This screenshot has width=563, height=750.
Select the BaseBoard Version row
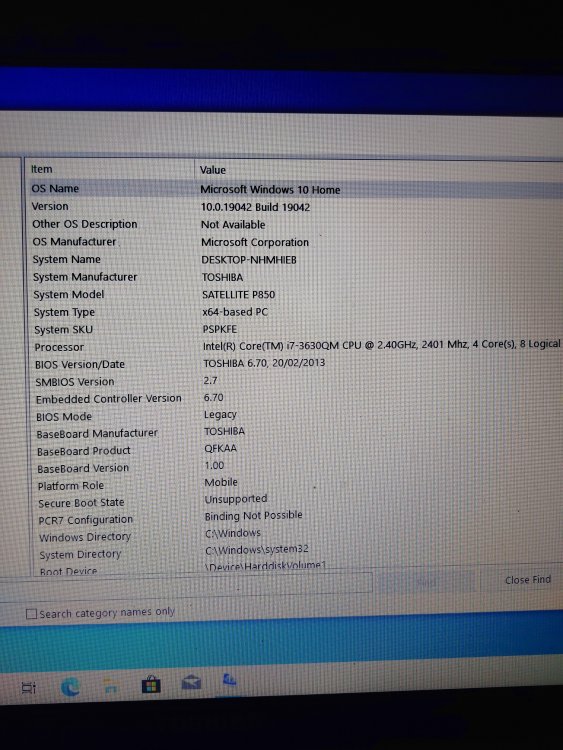pos(83,468)
